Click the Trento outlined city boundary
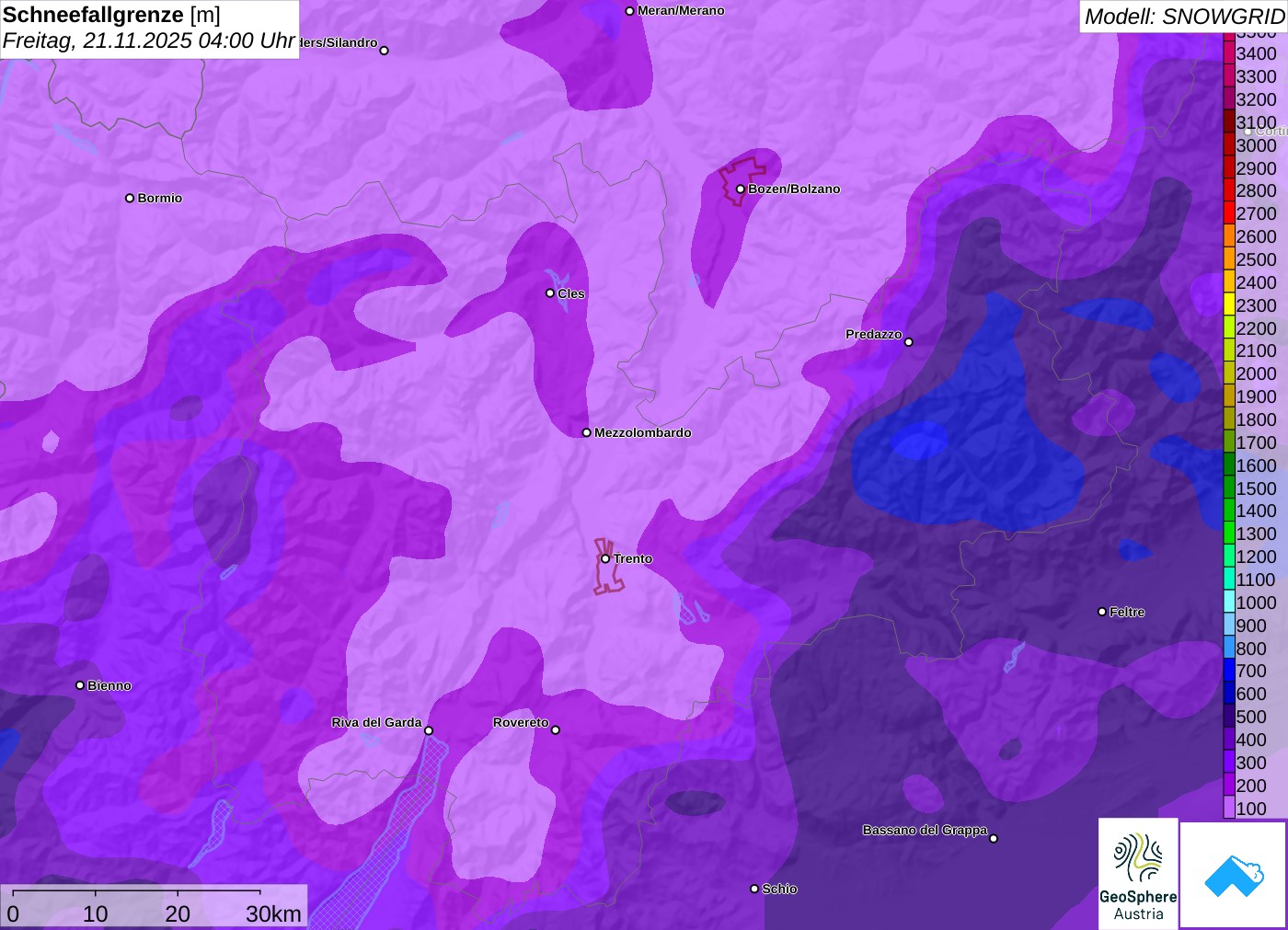 tap(608, 567)
